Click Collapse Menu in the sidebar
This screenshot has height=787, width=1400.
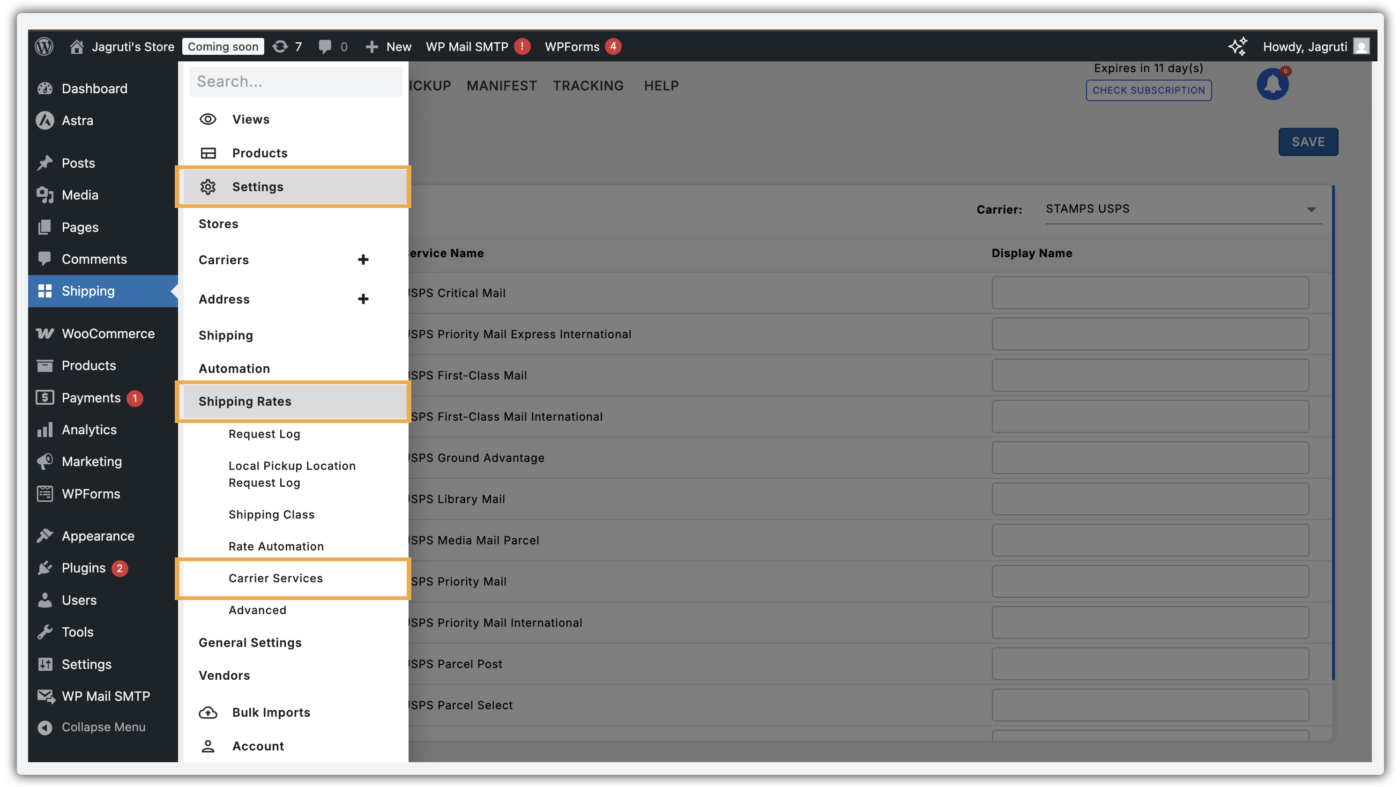pyautogui.click(x=92, y=727)
